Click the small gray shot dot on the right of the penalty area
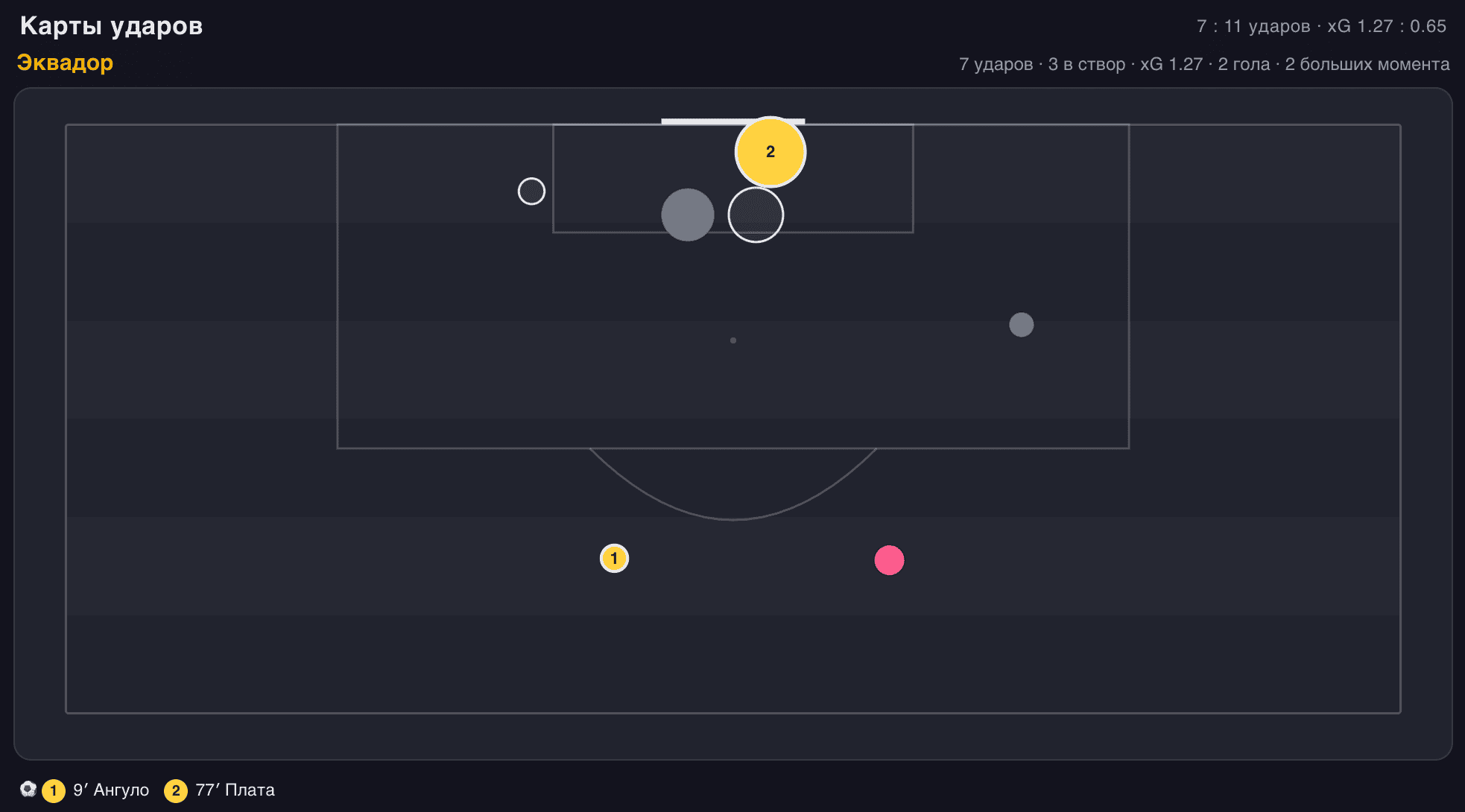This screenshot has width=1465, height=812. point(1021,325)
